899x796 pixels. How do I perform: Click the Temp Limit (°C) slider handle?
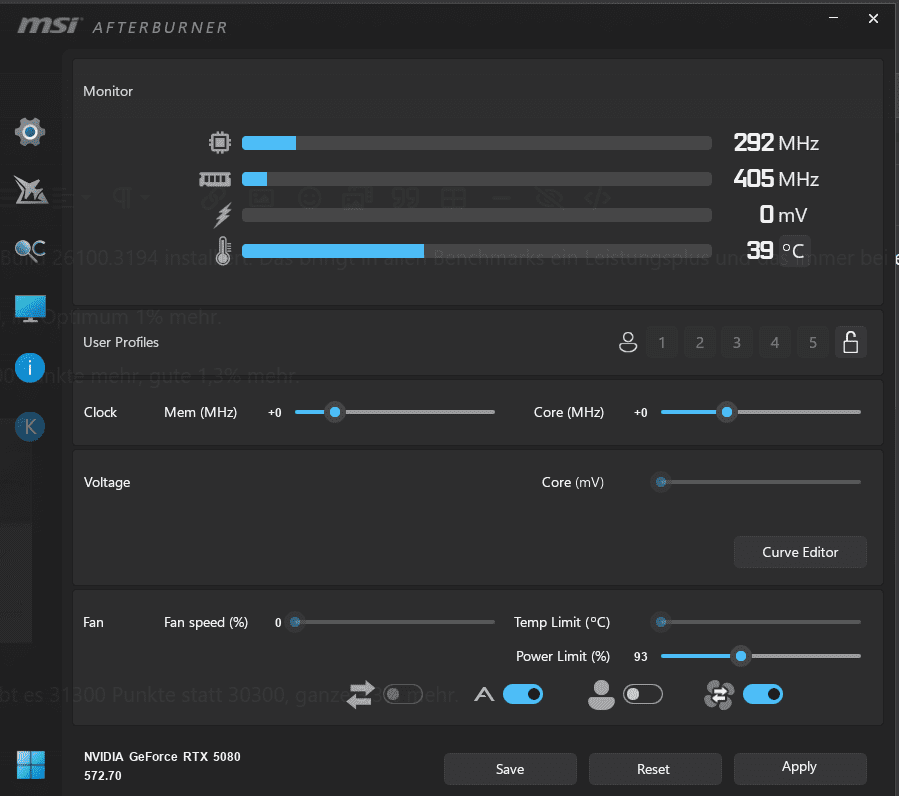coord(661,622)
